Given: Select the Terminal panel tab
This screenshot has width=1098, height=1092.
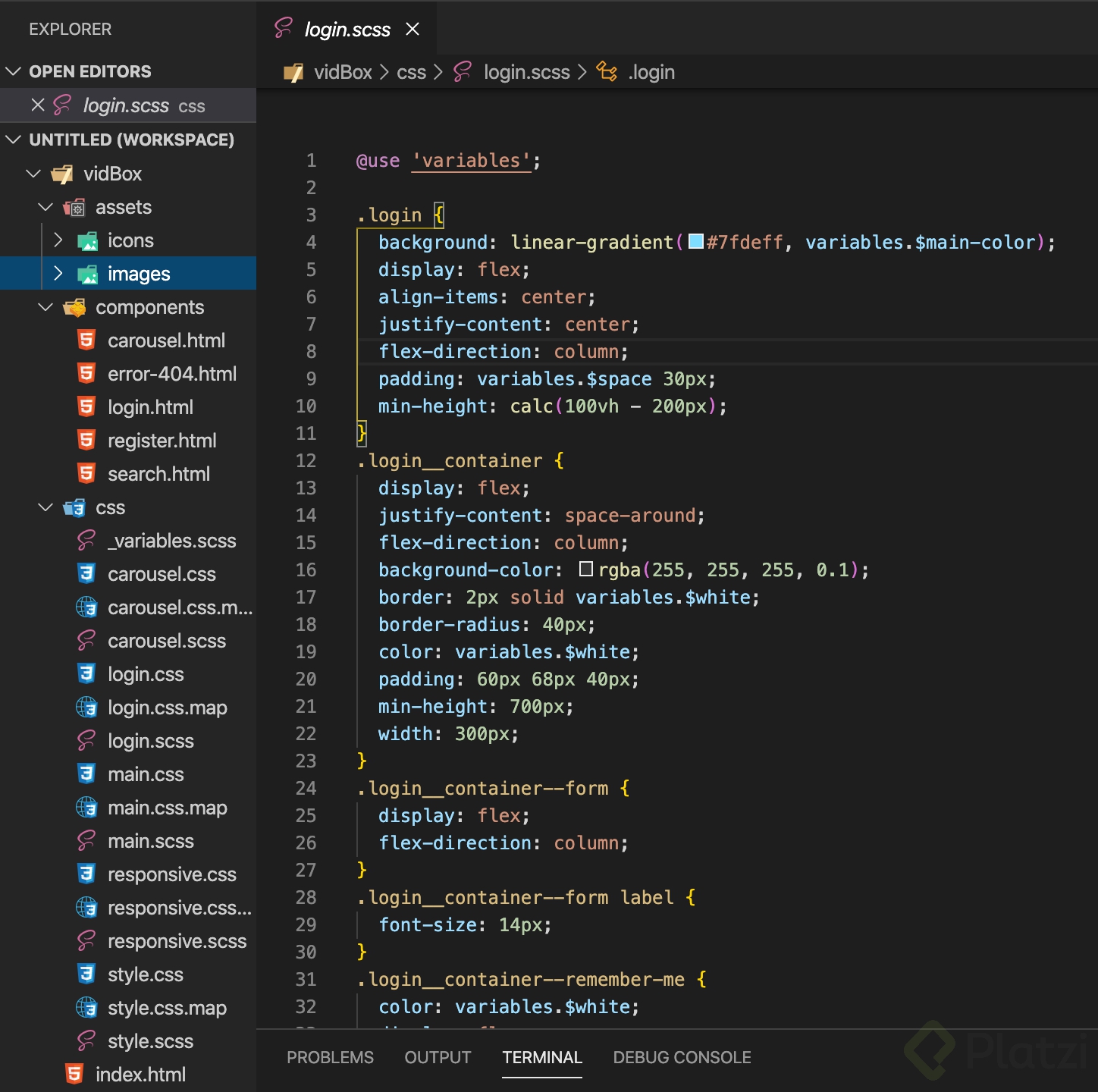Looking at the screenshot, I should 542,1057.
